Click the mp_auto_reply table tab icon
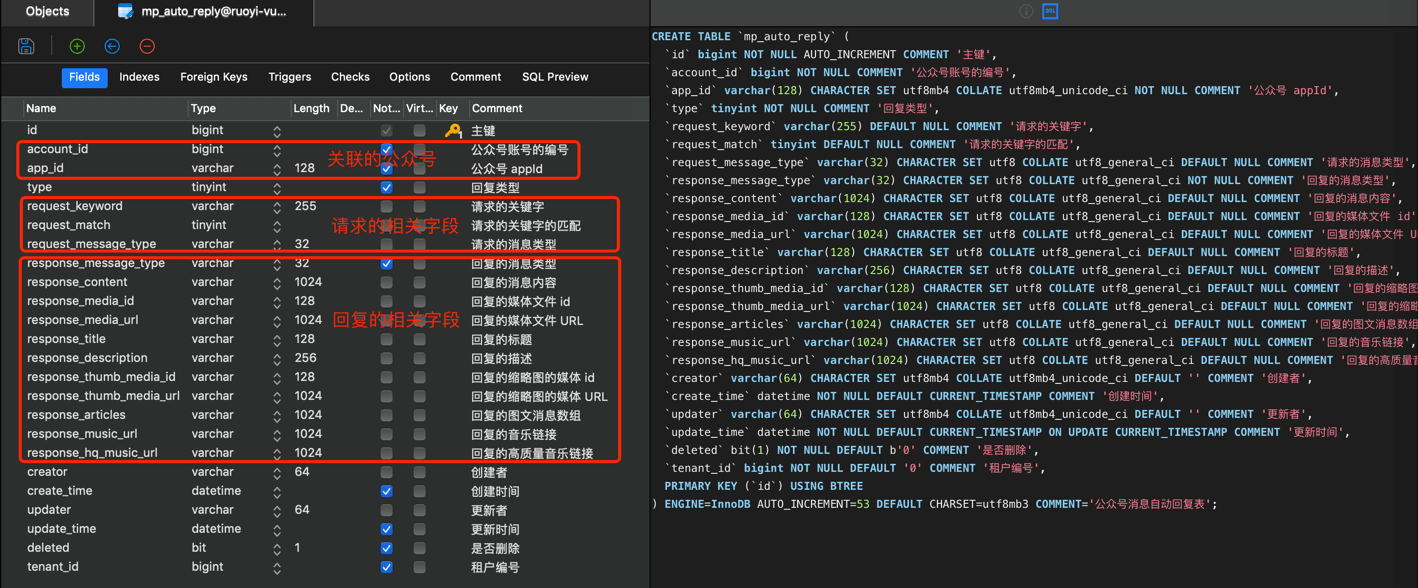The image size is (1418, 588). pos(125,12)
